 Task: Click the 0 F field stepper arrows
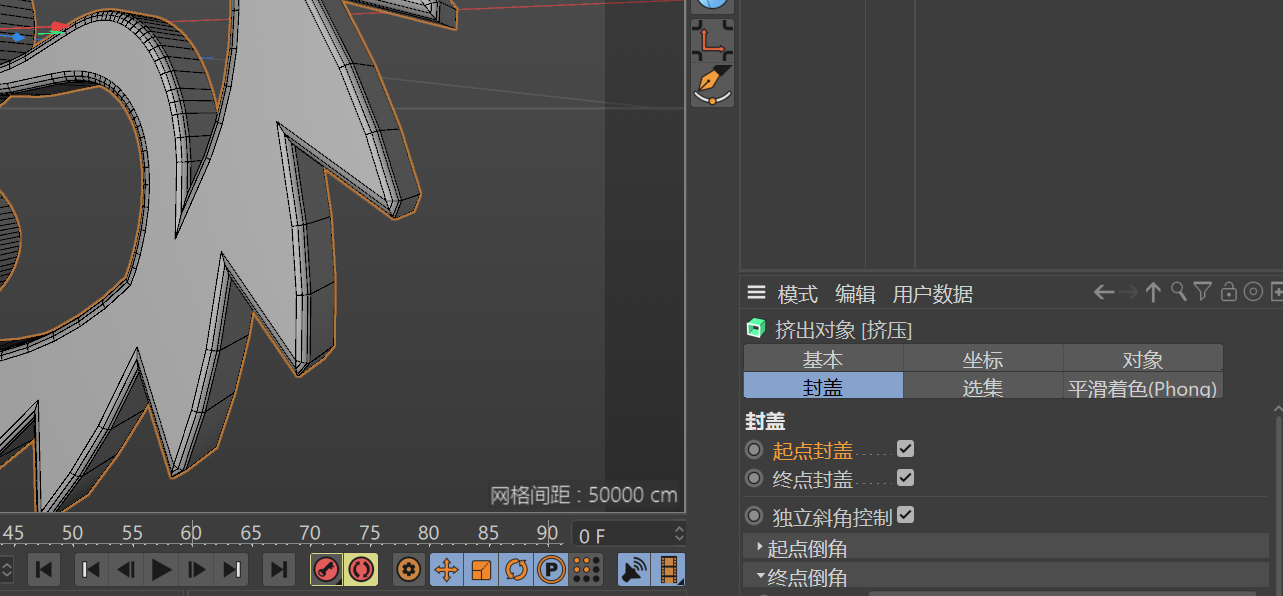[679, 535]
